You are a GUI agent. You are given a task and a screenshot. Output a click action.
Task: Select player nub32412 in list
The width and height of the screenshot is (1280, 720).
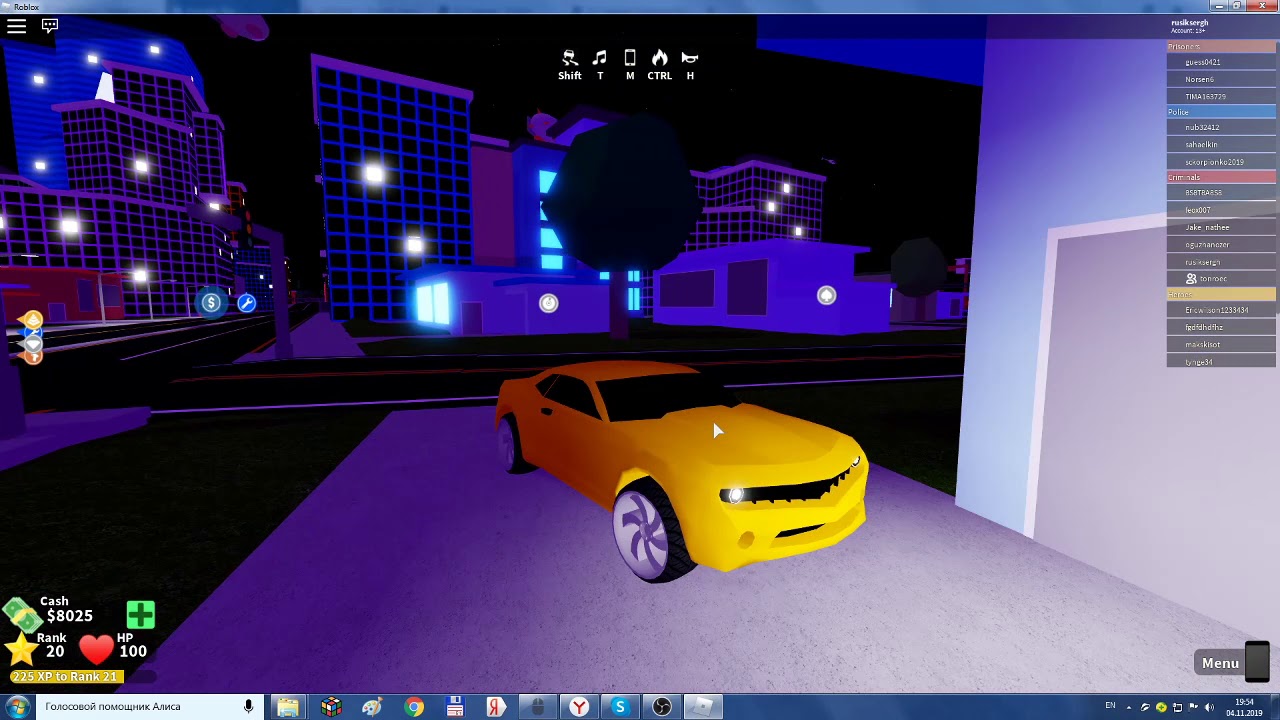point(1221,127)
